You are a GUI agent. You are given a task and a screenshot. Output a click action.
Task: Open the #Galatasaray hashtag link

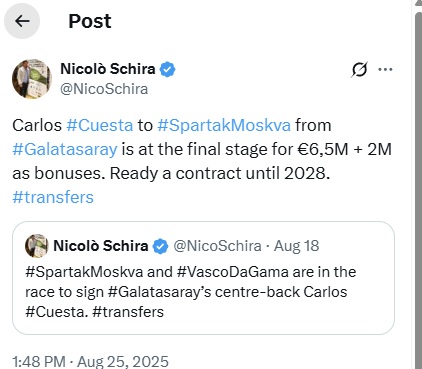pos(65,149)
